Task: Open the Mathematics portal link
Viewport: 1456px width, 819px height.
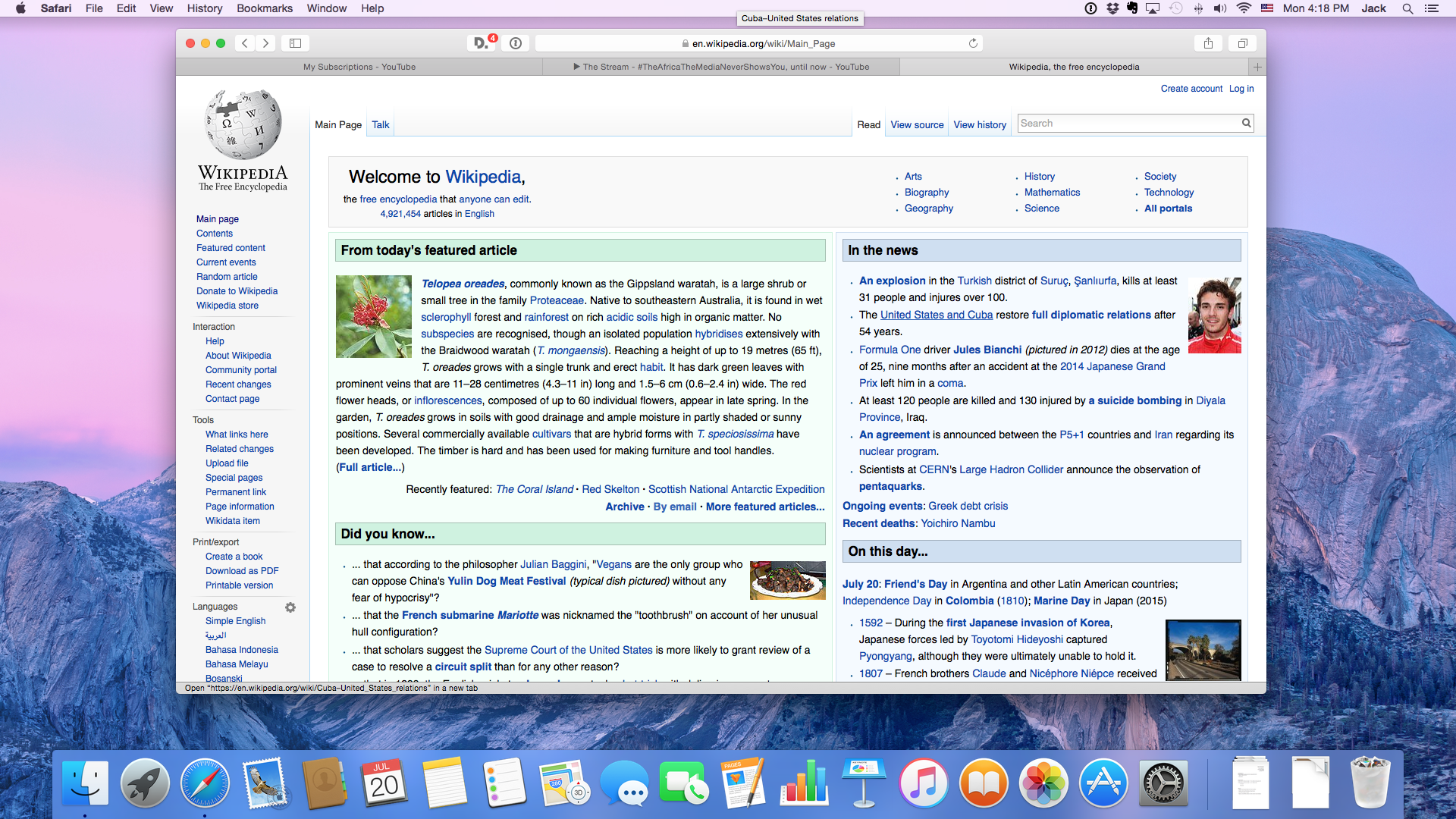Action: [x=1052, y=193]
